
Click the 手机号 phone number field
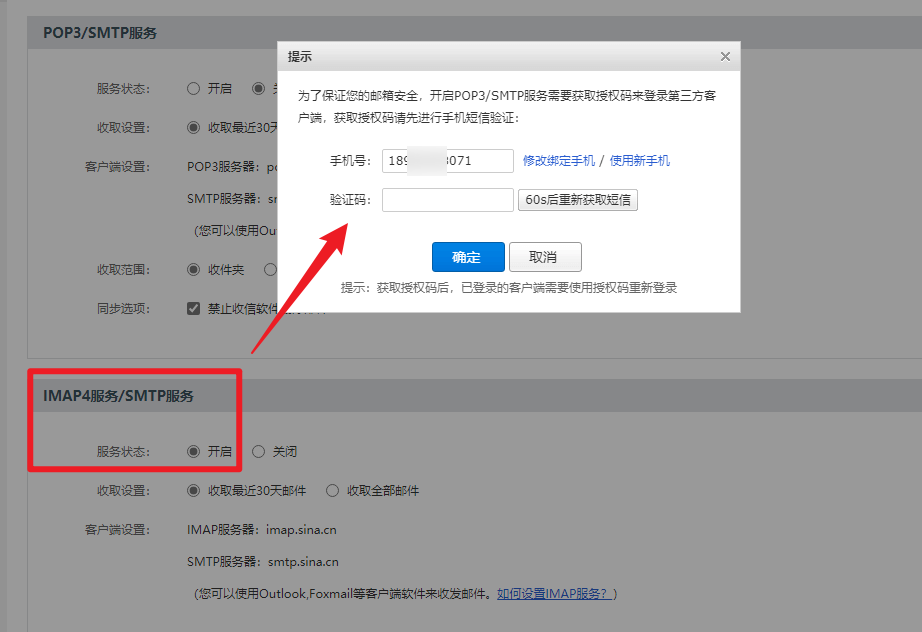[x=447, y=161]
